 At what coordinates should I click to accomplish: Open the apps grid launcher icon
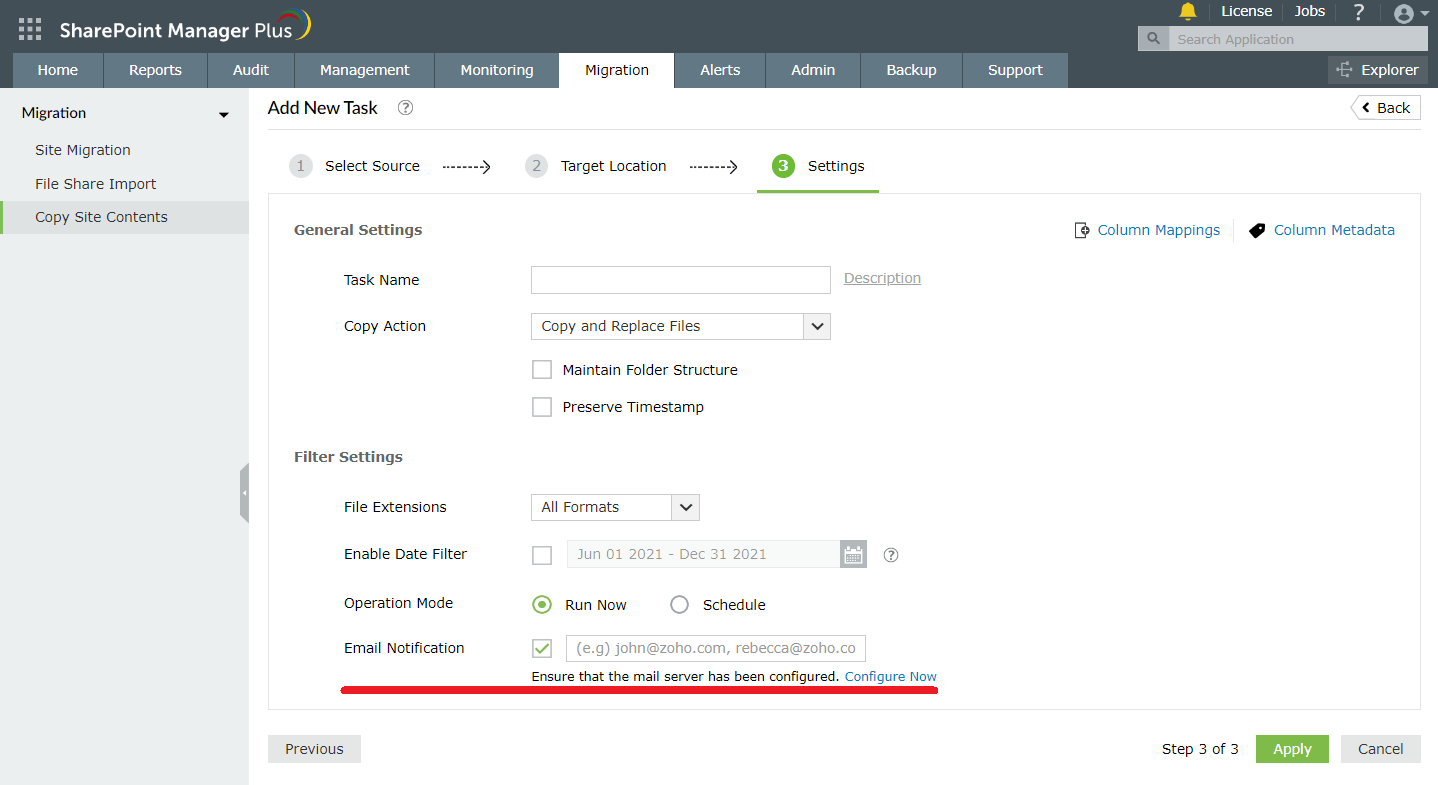30,29
